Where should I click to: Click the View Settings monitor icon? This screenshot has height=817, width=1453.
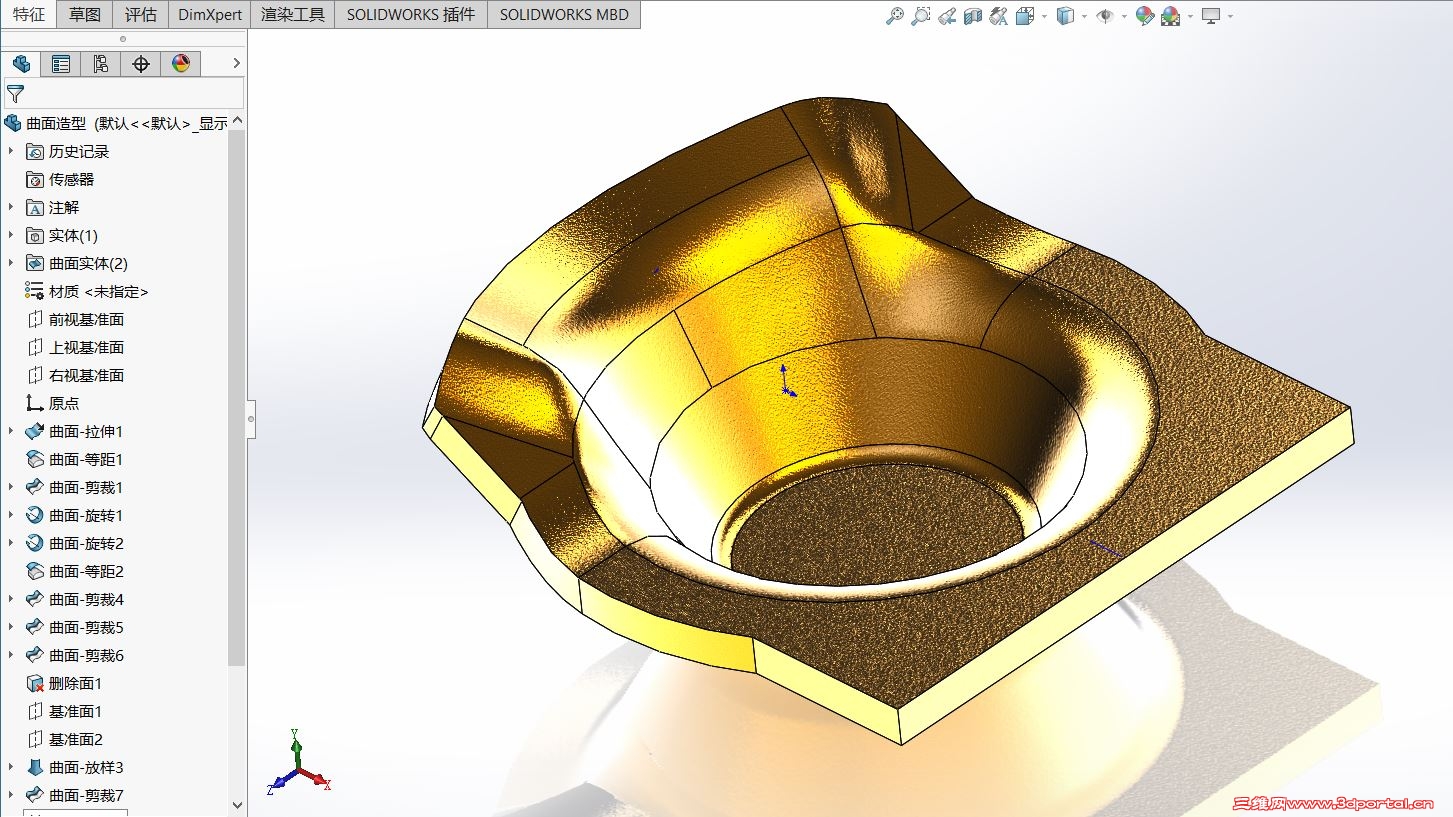(1211, 16)
